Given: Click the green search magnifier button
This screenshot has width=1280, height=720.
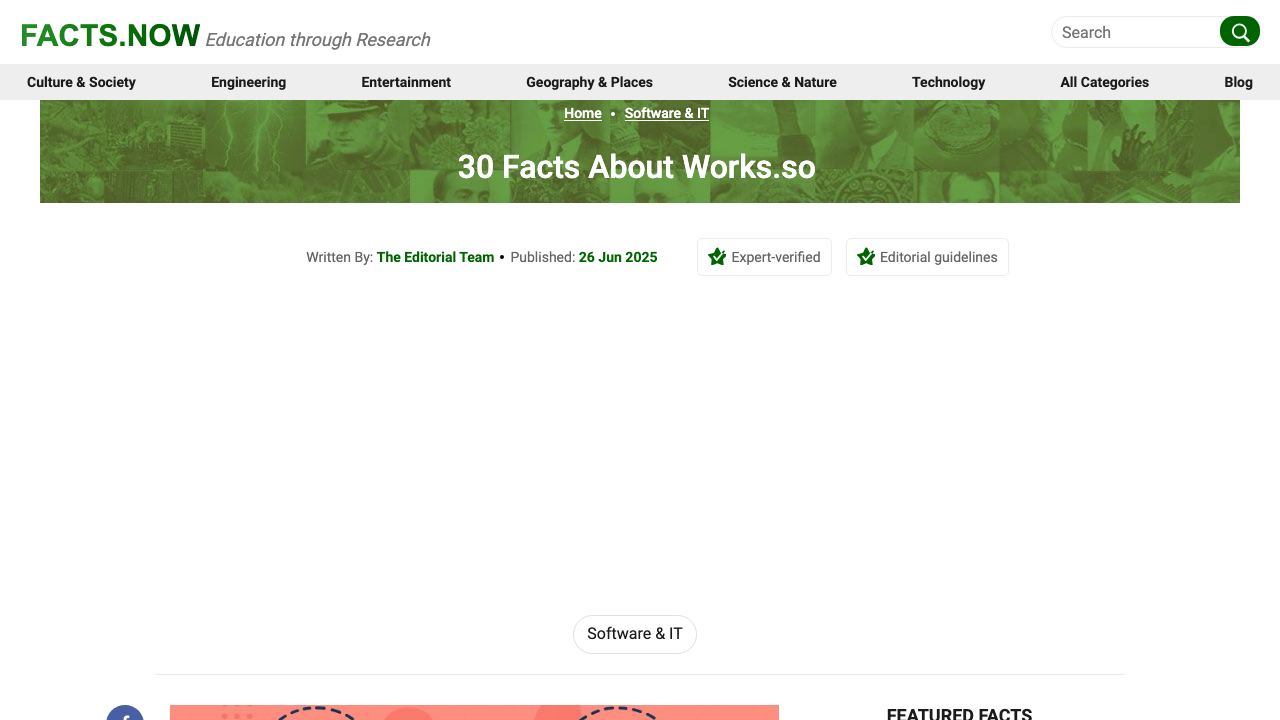Looking at the screenshot, I should pyautogui.click(x=1239, y=32).
